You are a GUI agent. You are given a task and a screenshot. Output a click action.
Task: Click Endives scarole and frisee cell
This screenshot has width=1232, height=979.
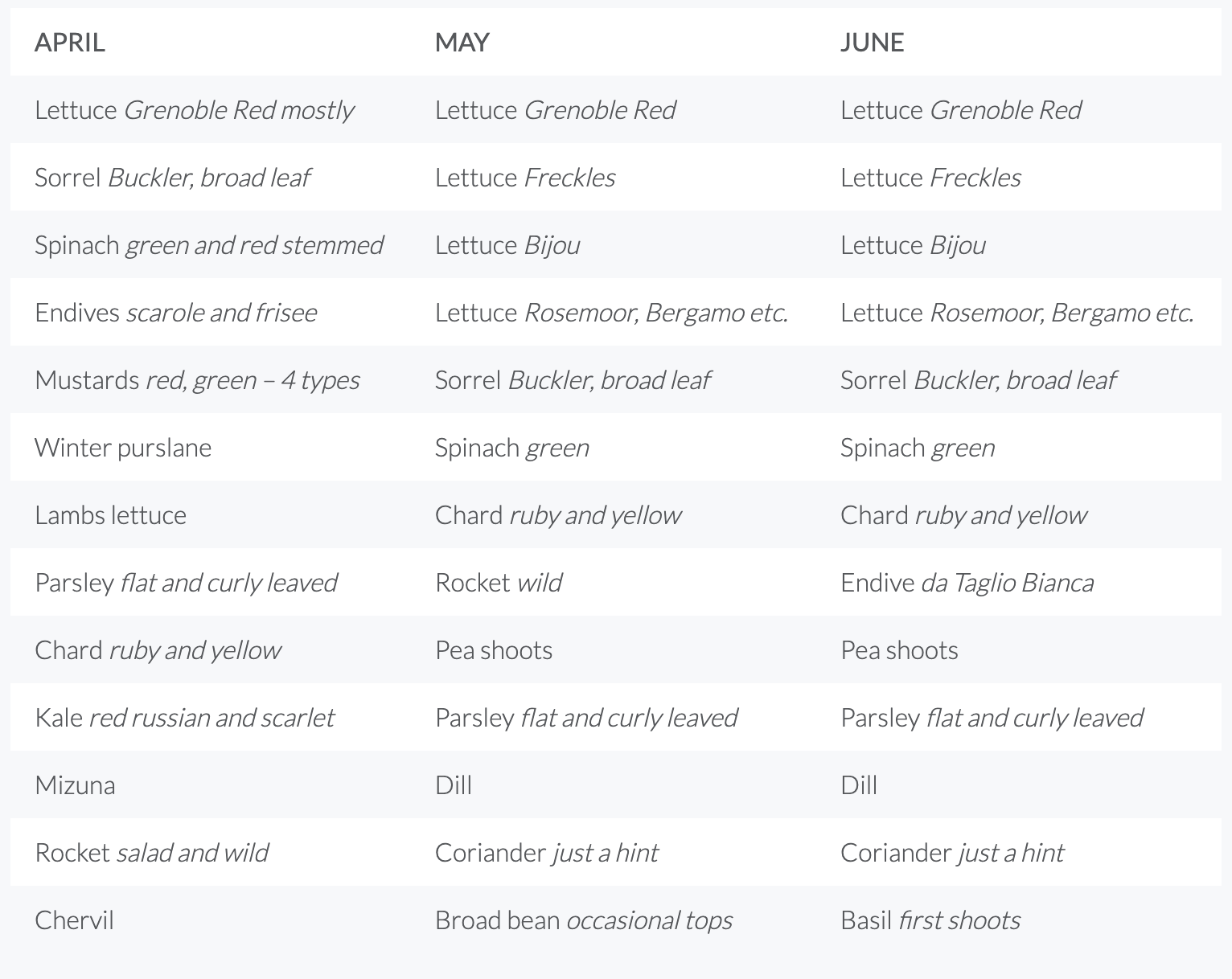pyautogui.click(x=175, y=313)
